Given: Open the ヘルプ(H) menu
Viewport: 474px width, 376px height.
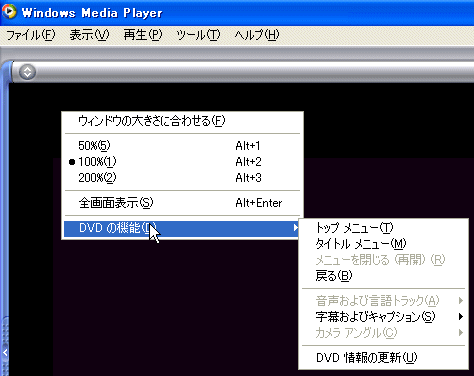Looking at the screenshot, I should coord(256,35).
